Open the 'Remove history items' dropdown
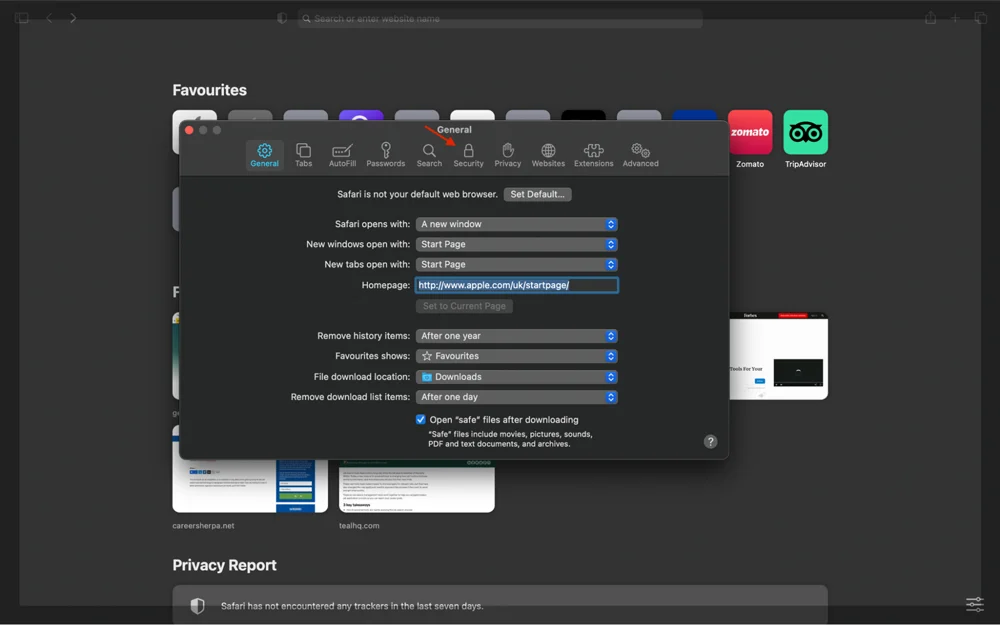 coord(516,335)
